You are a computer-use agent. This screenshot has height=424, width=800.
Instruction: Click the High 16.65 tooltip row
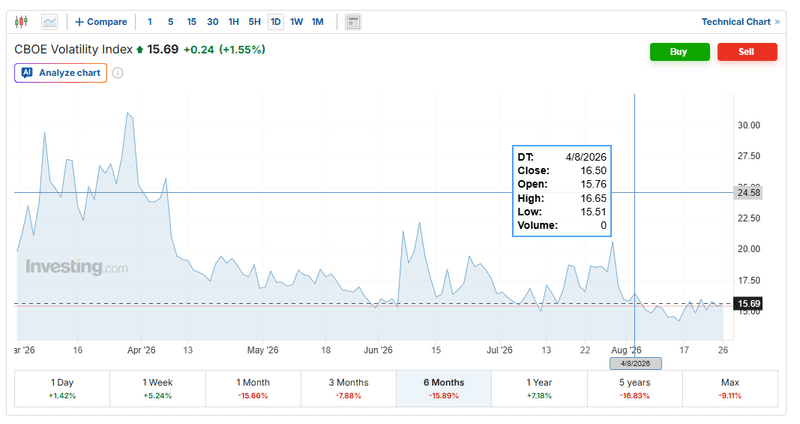click(x=562, y=198)
